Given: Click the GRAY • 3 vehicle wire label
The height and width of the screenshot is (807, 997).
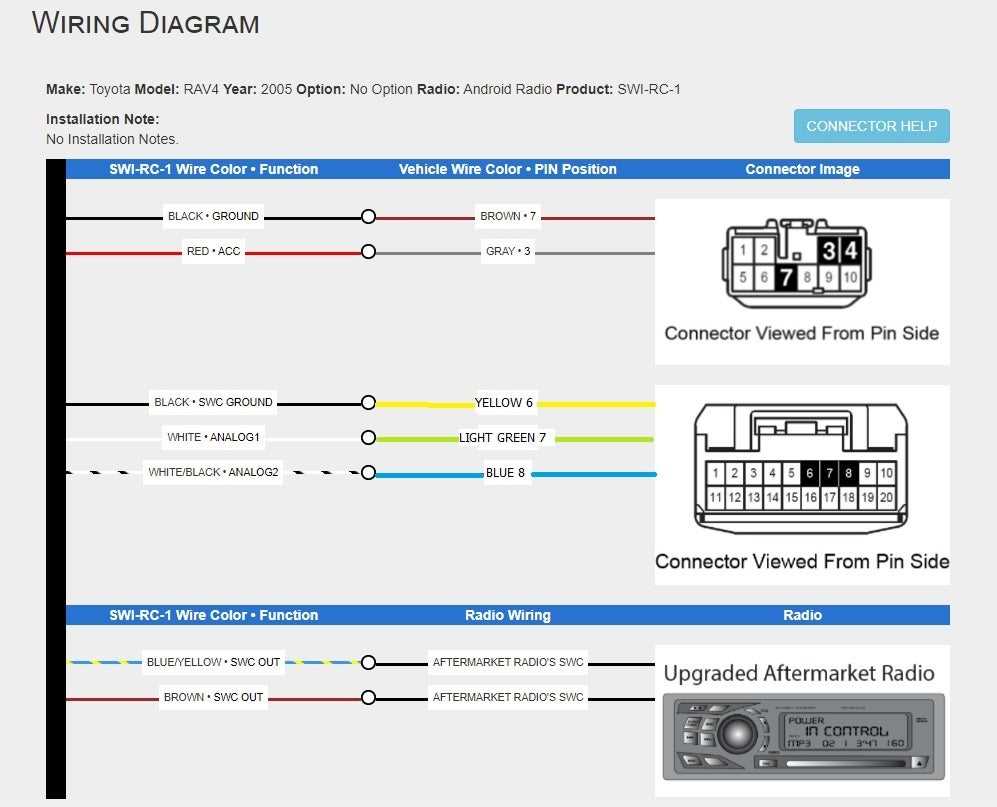Looking at the screenshot, I should [x=507, y=251].
